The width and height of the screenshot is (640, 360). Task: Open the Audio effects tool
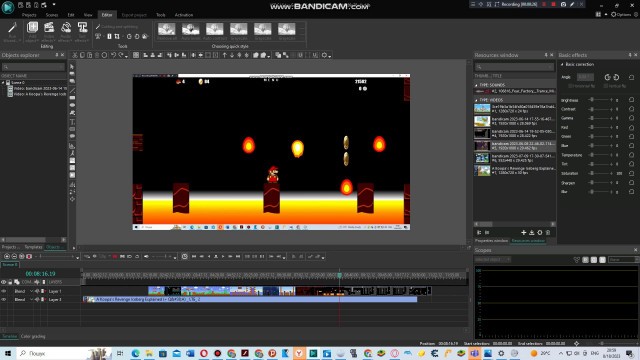[x=66, y=32]
